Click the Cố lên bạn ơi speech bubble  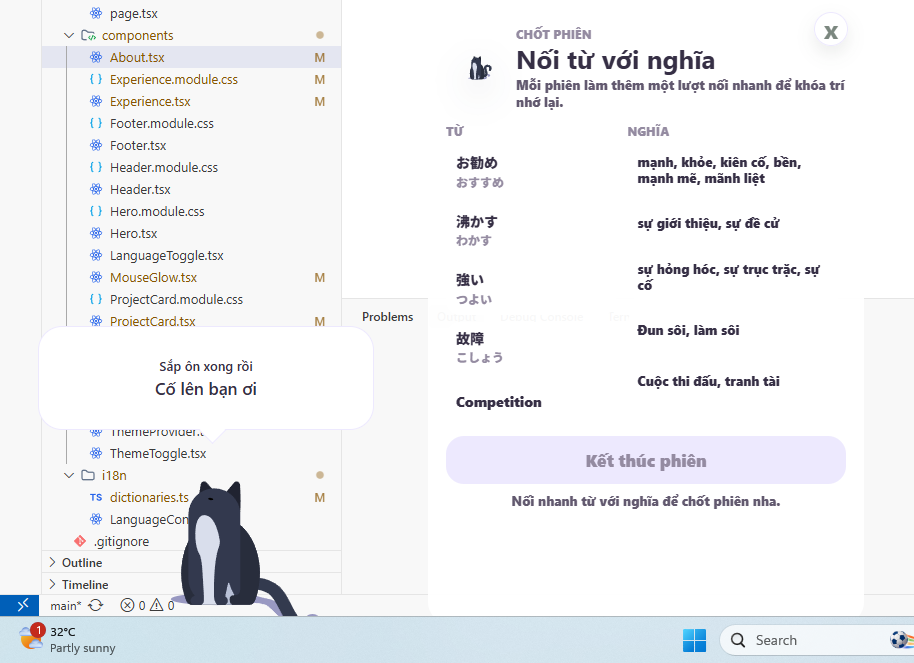(x=206, y=378)
